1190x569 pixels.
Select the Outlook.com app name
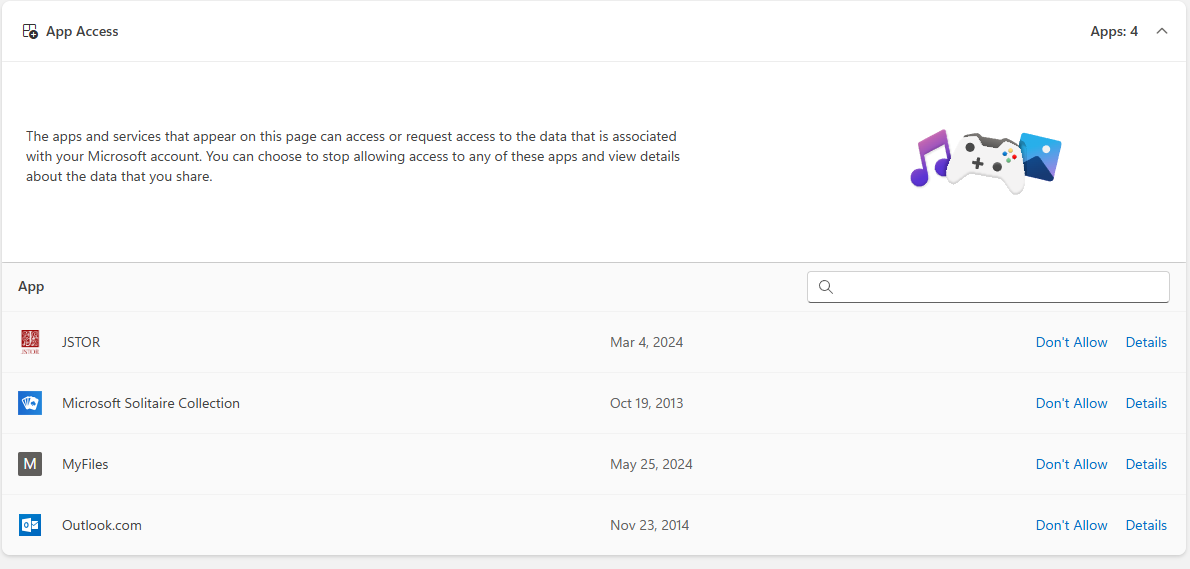tap(102, 525)
